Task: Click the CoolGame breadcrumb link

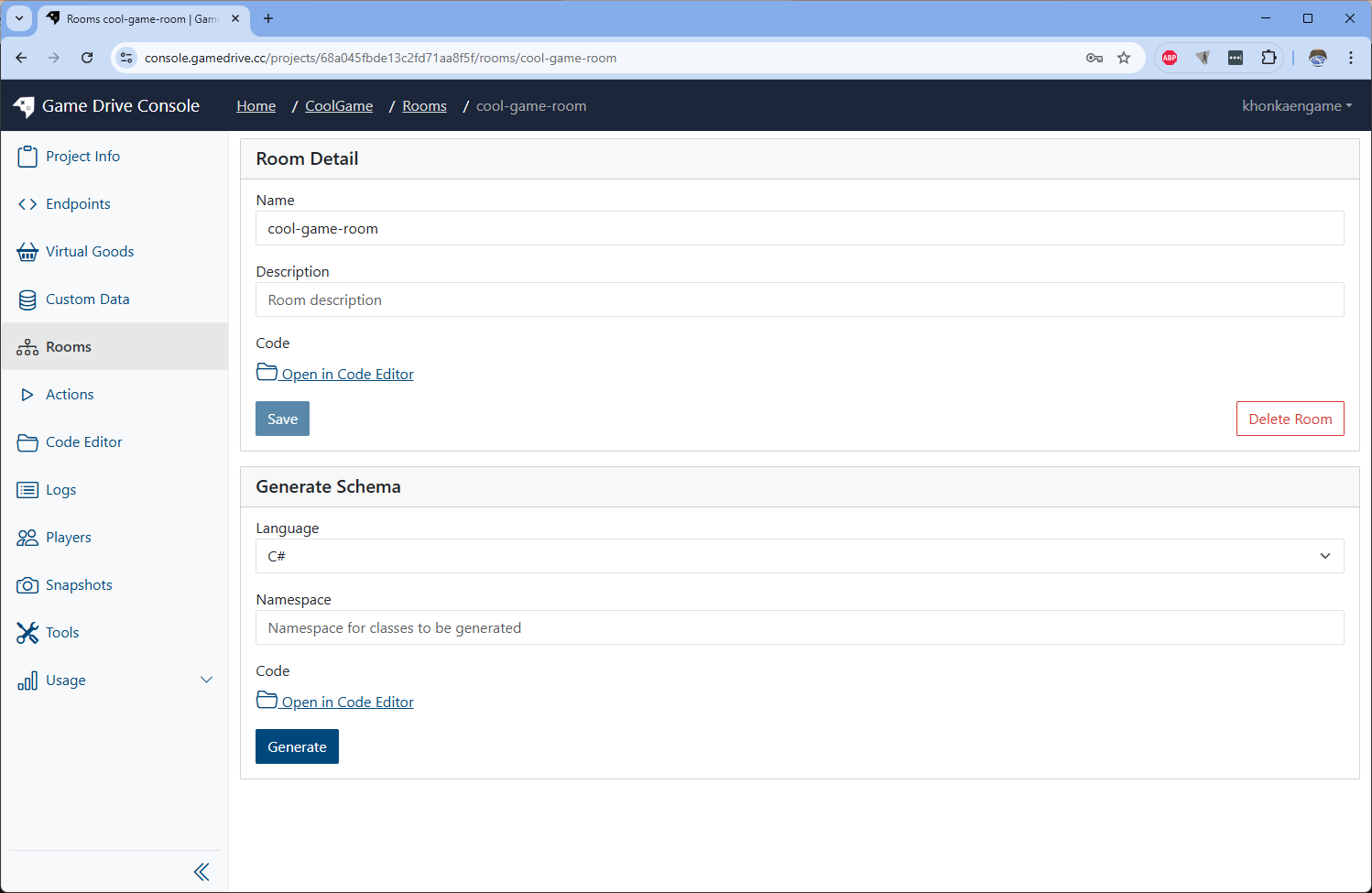Action: [339, 106]
